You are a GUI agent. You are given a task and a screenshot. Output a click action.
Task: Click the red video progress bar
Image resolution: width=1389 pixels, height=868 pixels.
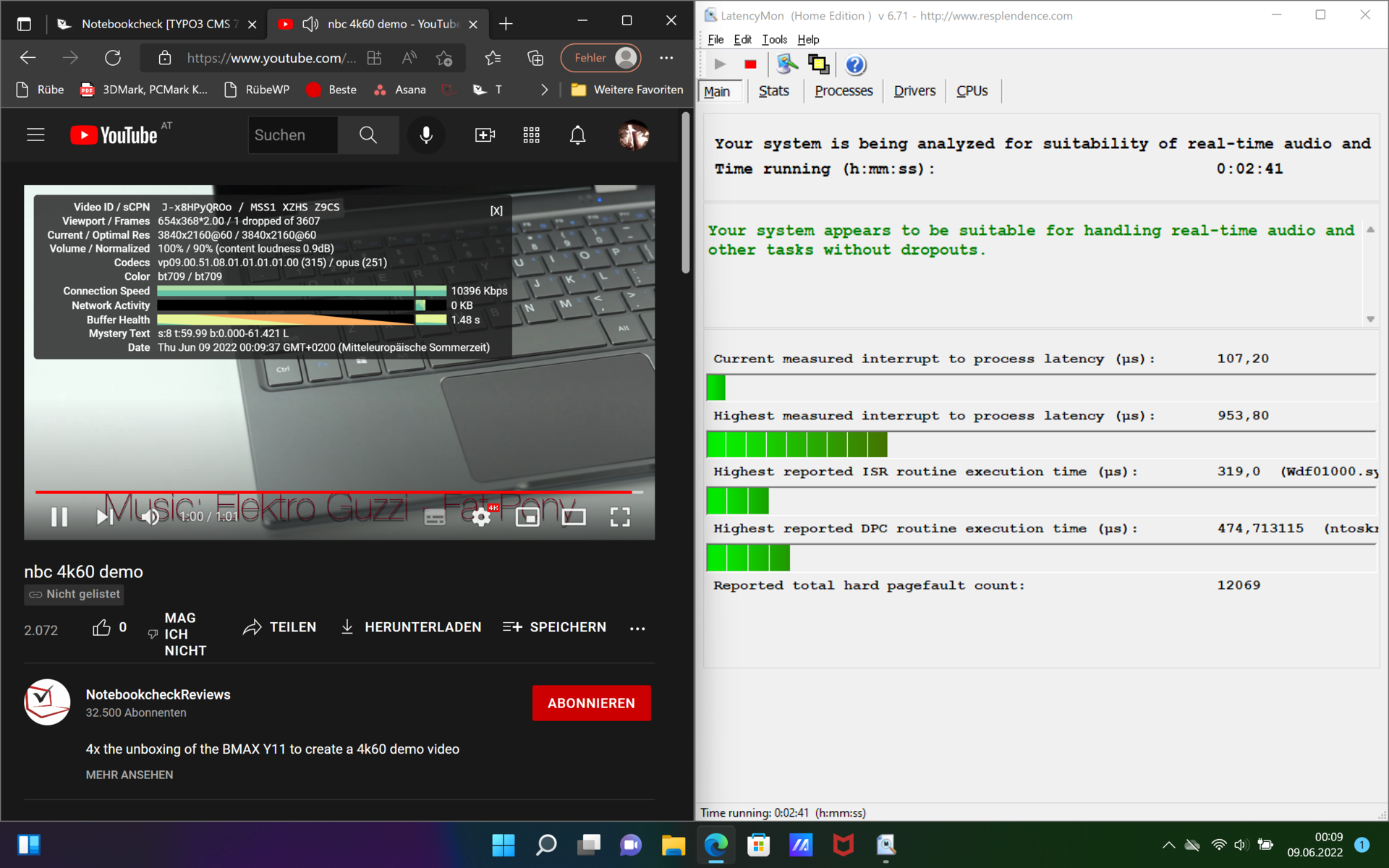pyautogui.click(x=333, y=492)
